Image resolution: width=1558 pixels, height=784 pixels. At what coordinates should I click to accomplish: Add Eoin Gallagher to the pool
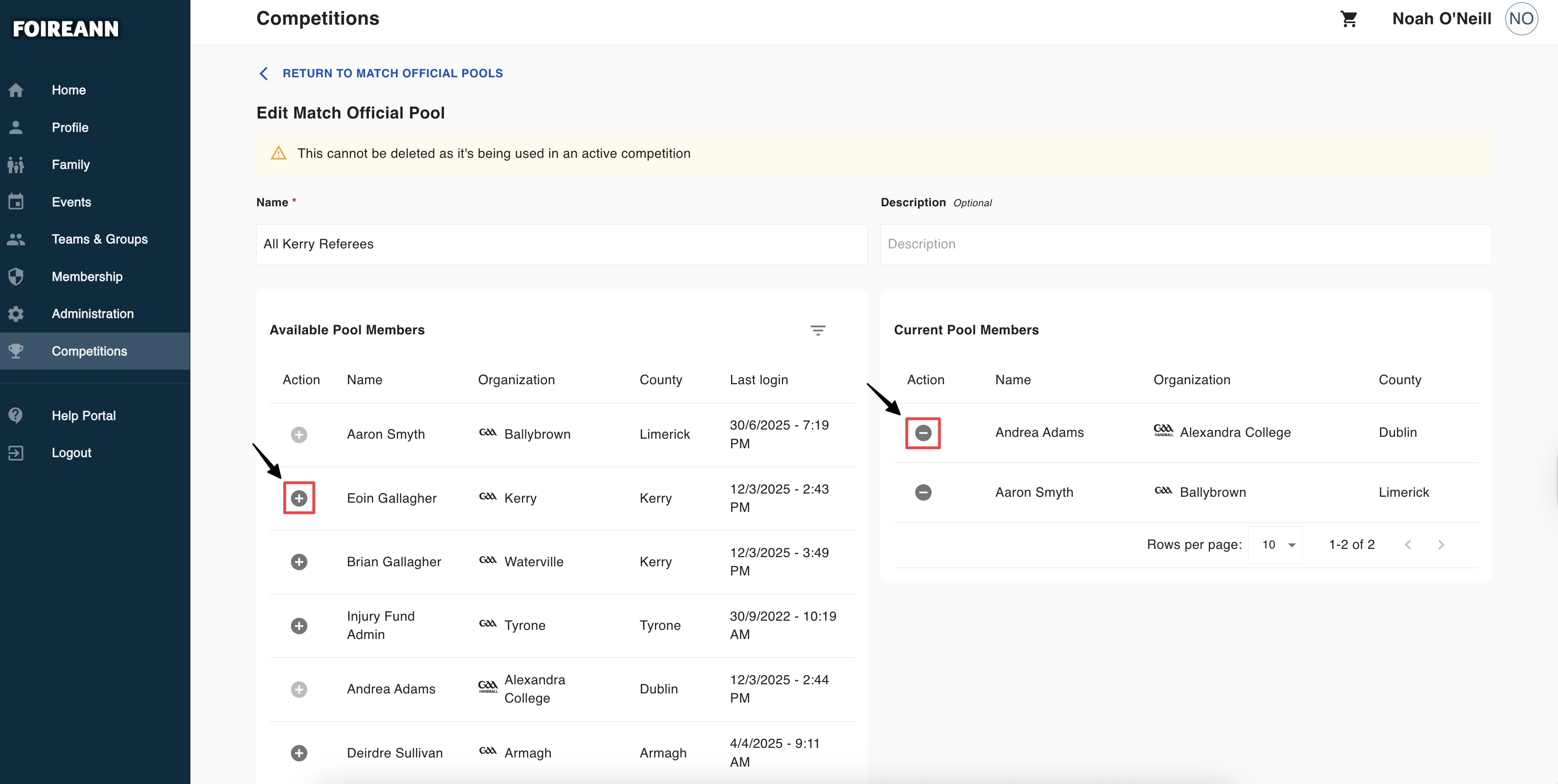(x=299, y=498)
